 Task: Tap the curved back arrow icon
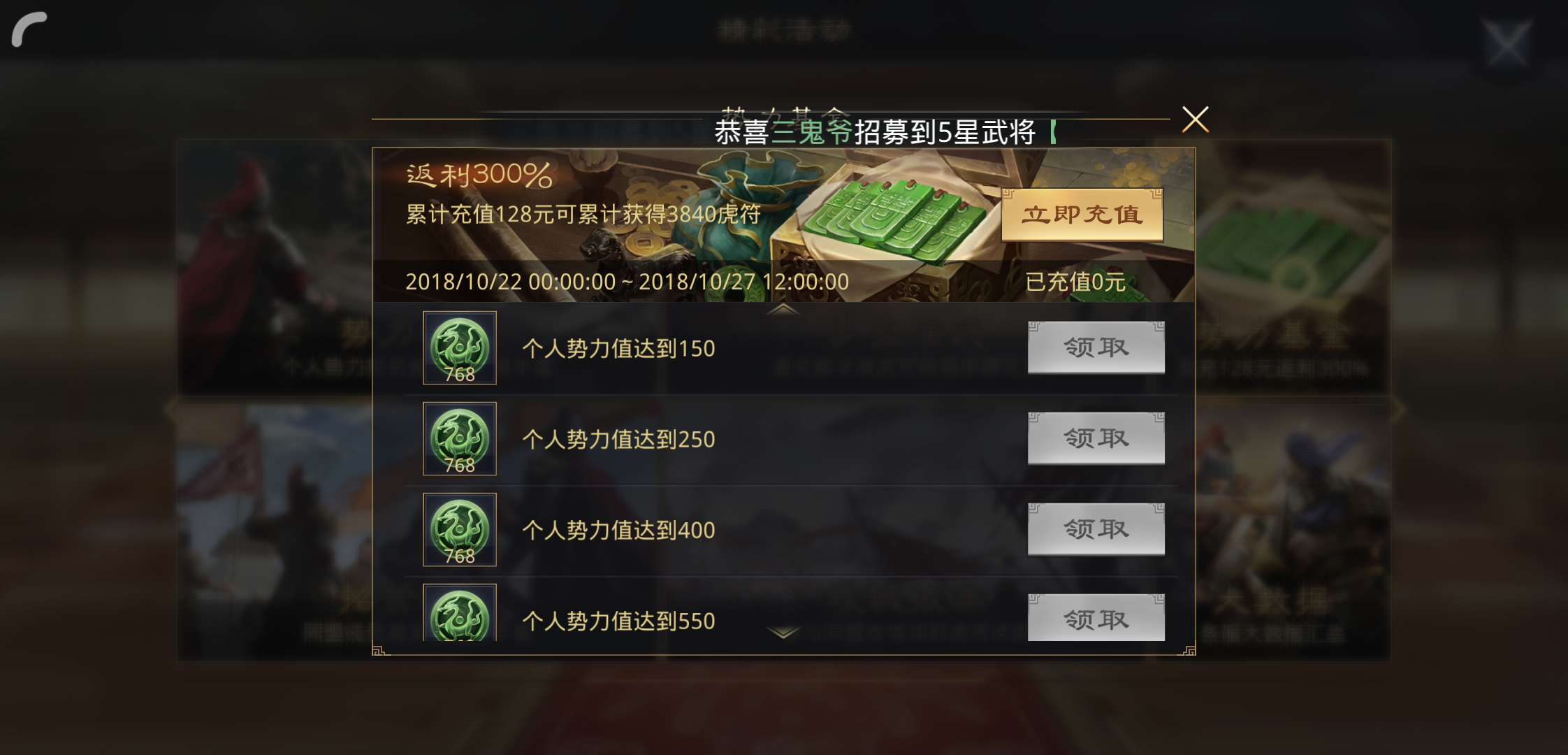(29, 29)
